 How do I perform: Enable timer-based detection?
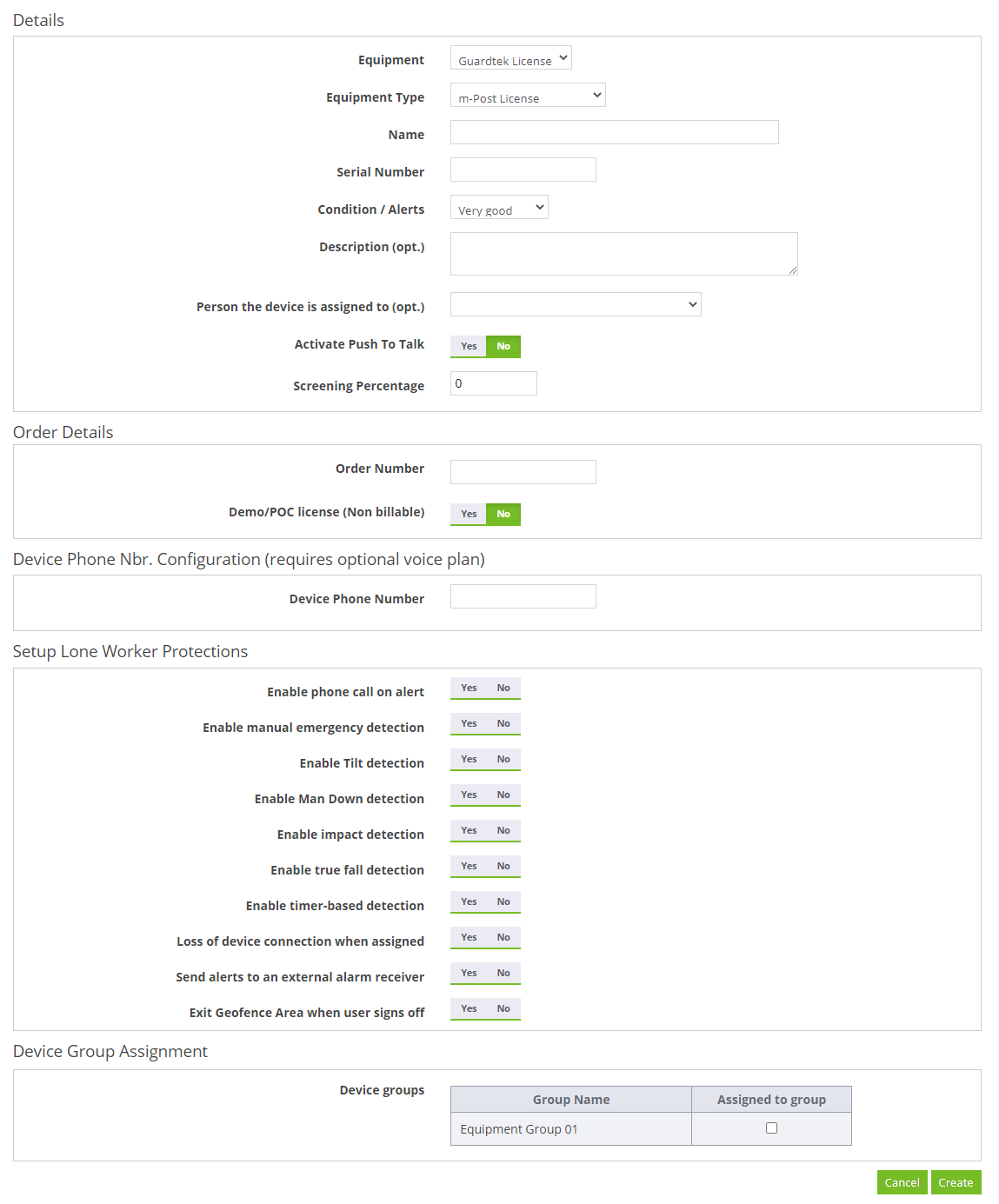click(469, 901)
